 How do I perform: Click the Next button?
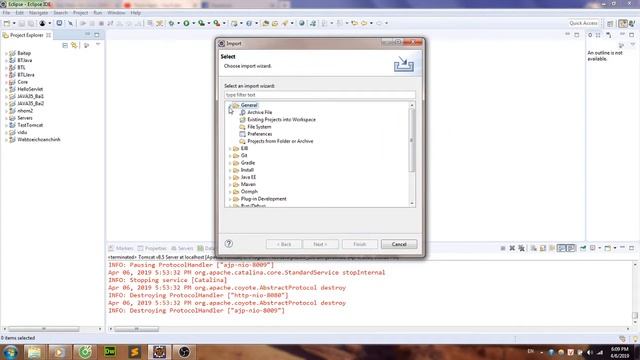coord(320,244)
